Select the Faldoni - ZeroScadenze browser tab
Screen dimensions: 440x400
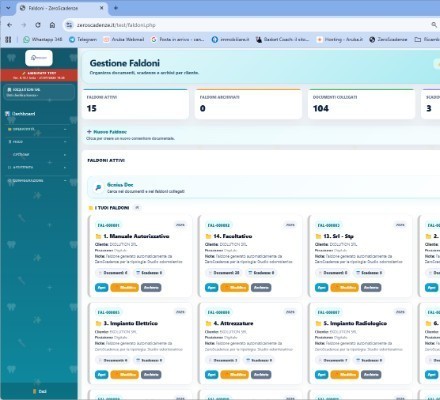pos(62,8)
